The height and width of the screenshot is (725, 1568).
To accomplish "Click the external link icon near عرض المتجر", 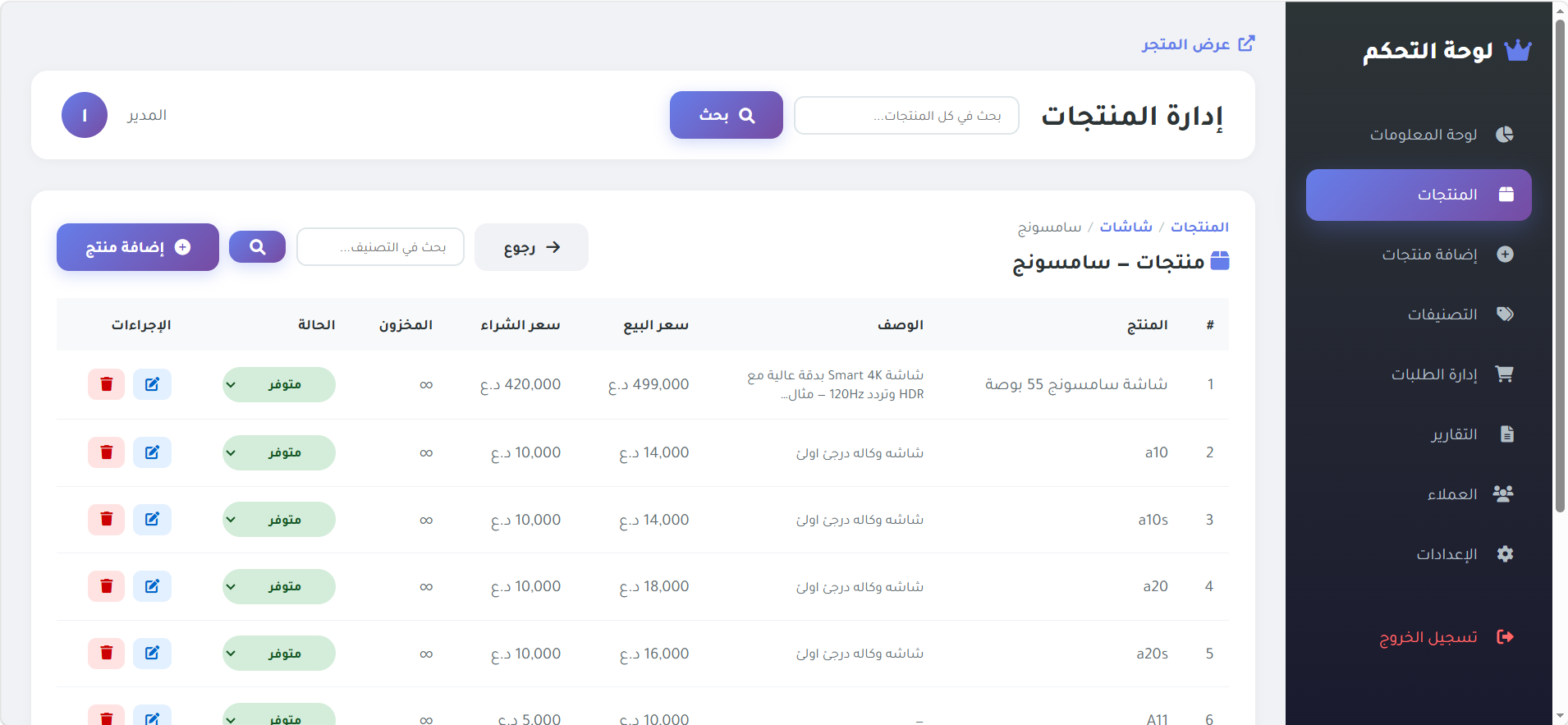I will tap(1246, 44).
